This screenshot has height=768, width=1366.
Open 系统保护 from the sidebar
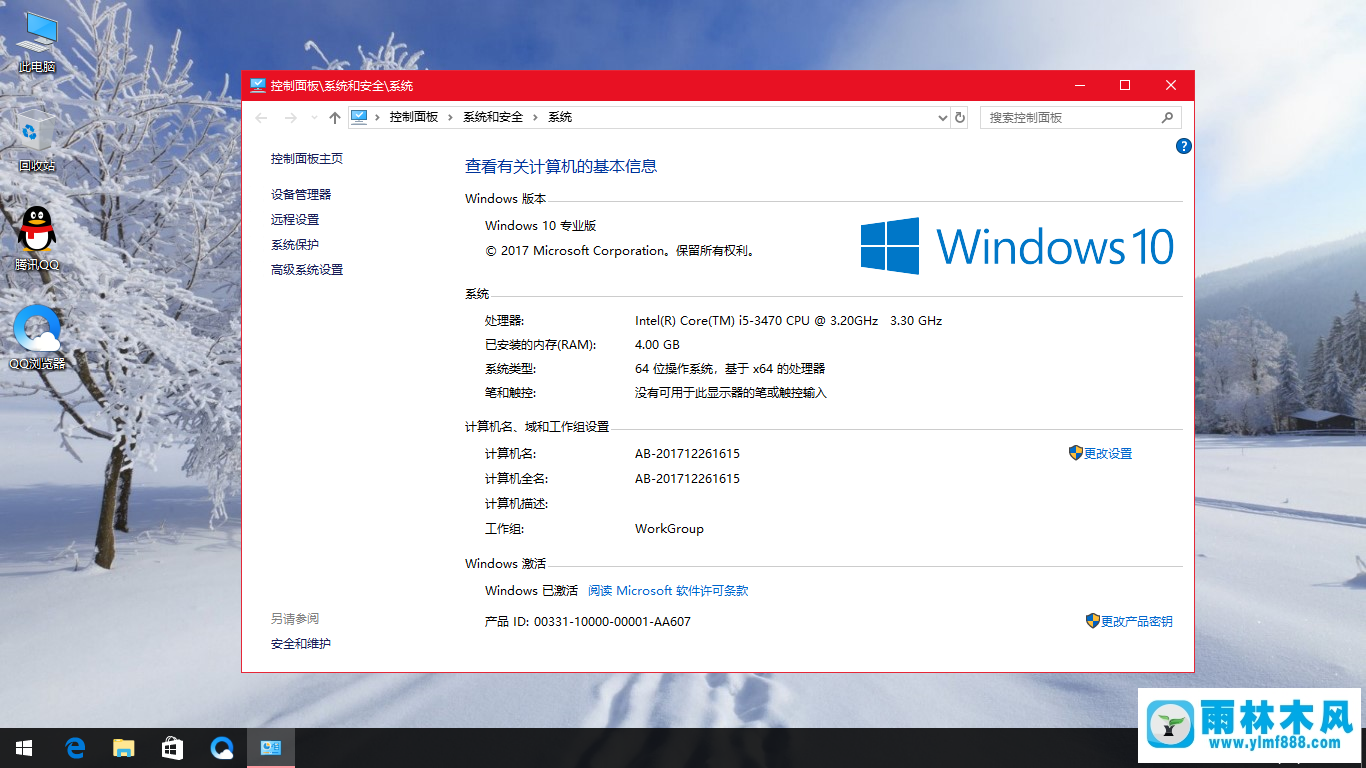tap(295, 245)
